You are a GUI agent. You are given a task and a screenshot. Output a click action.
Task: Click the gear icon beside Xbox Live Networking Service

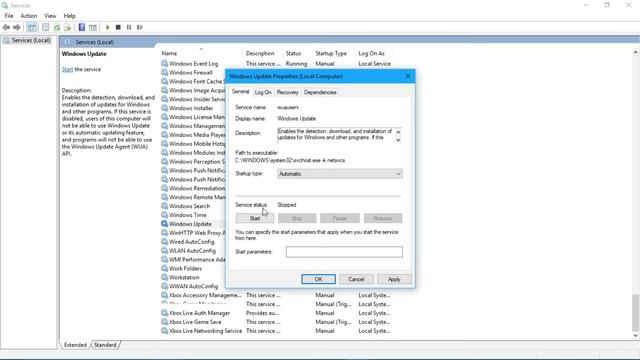164,331
